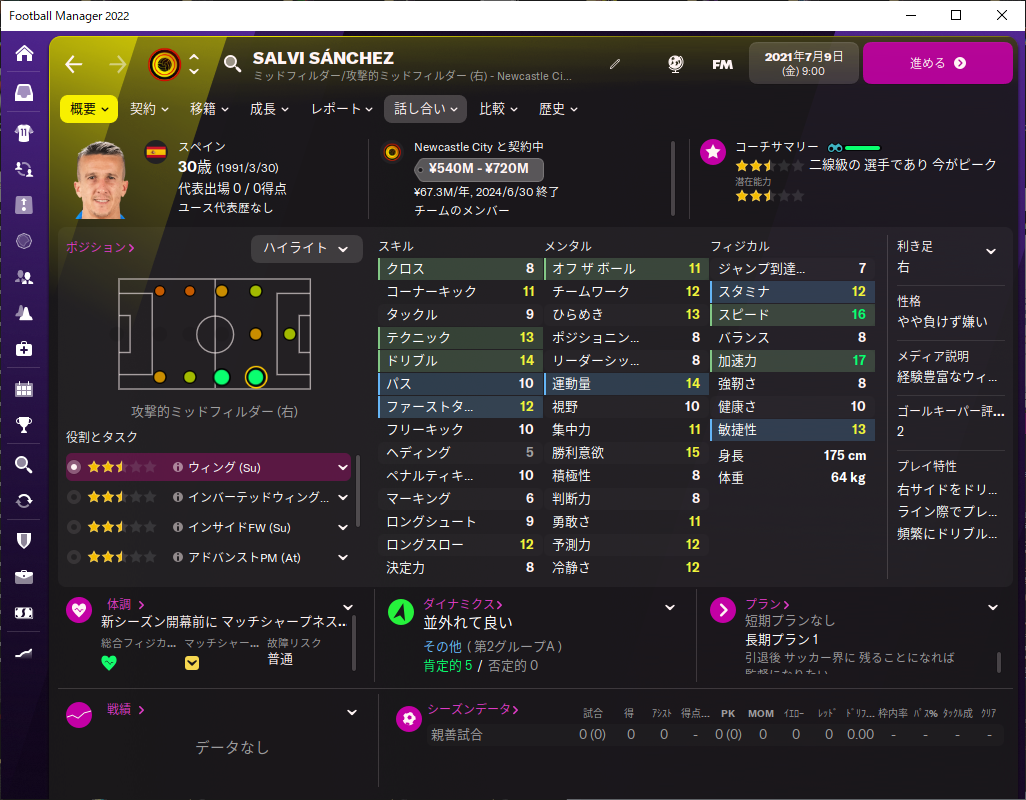Expand the Form (戦績) panel chevron
Viewport: 1026px width, 800px height.
pos(351,712)
